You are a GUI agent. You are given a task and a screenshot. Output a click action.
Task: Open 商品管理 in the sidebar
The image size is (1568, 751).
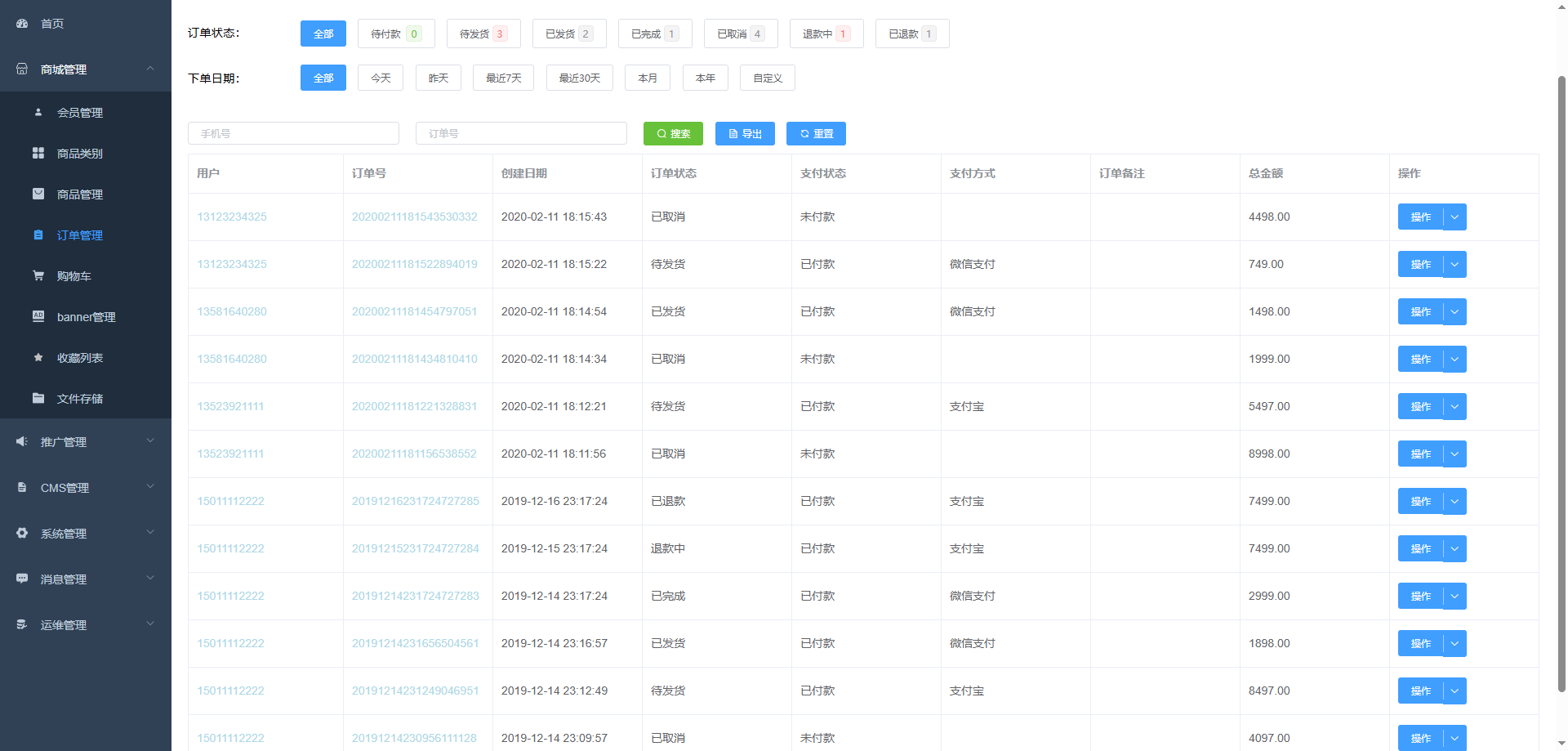point(79,194)
